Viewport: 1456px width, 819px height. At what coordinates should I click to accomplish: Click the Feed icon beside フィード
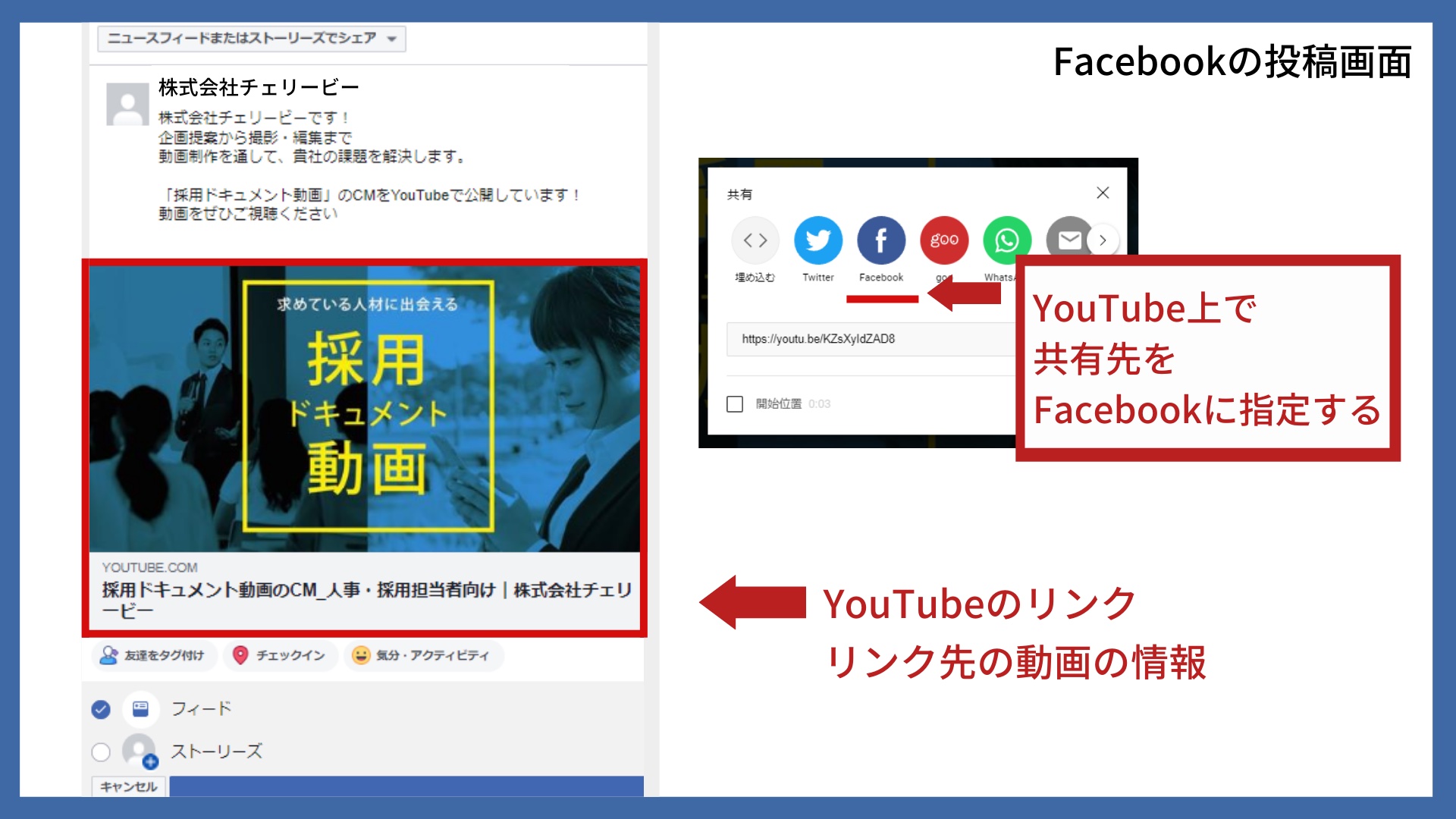click(141, 709)
